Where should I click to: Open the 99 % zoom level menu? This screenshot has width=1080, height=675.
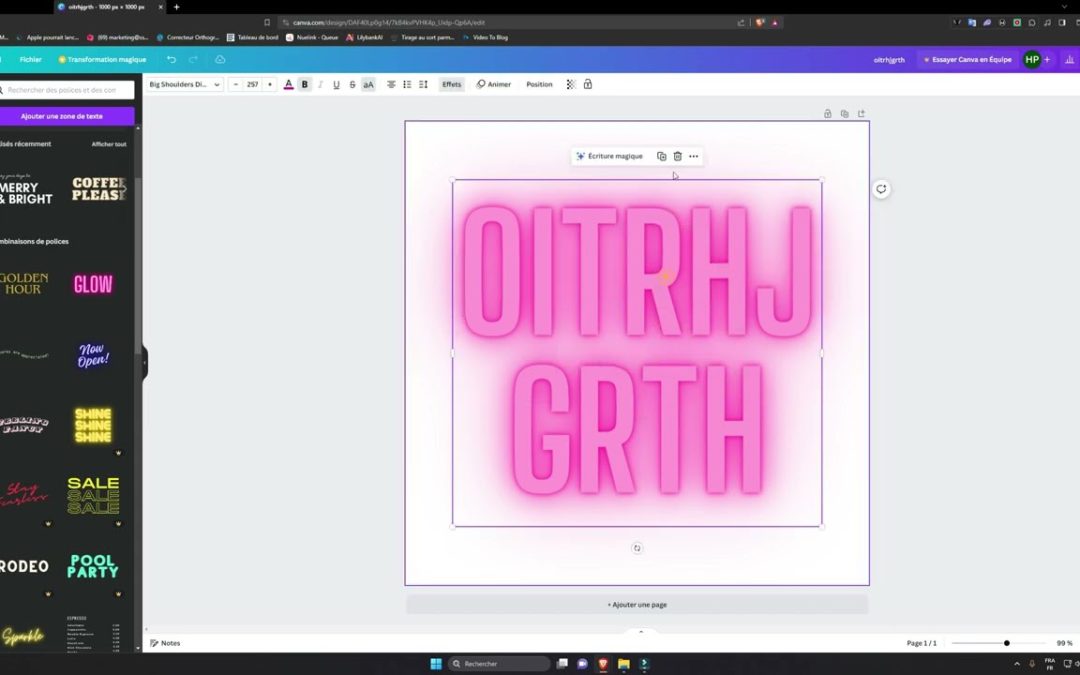point(1065,643)
